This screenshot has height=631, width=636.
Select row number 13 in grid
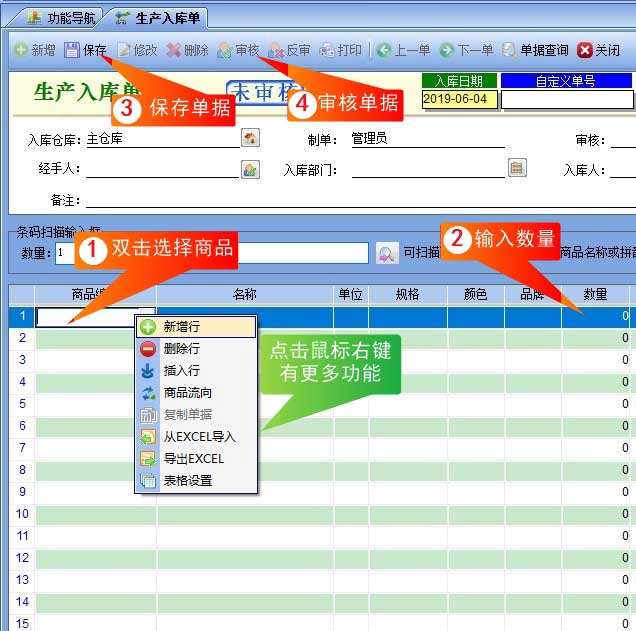(22, 580)
